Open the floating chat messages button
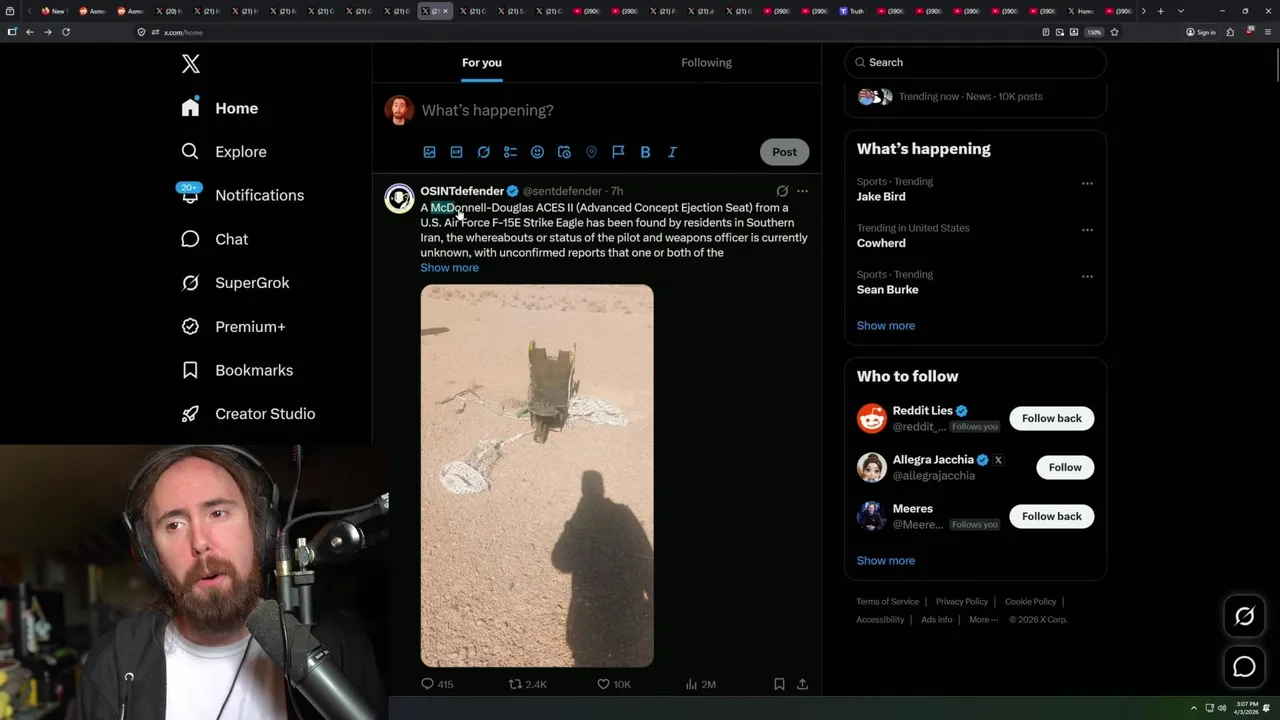The width and height of the screenshot is (1280, 720). click(x=1244, y=667)
